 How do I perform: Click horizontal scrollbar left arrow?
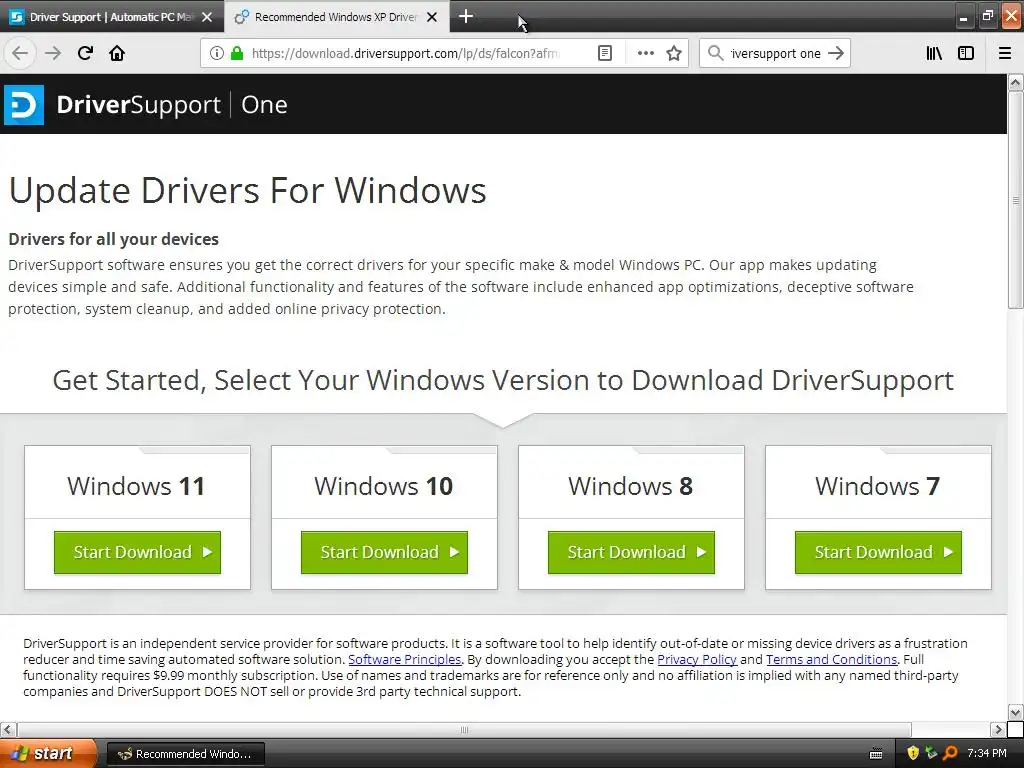8,729
